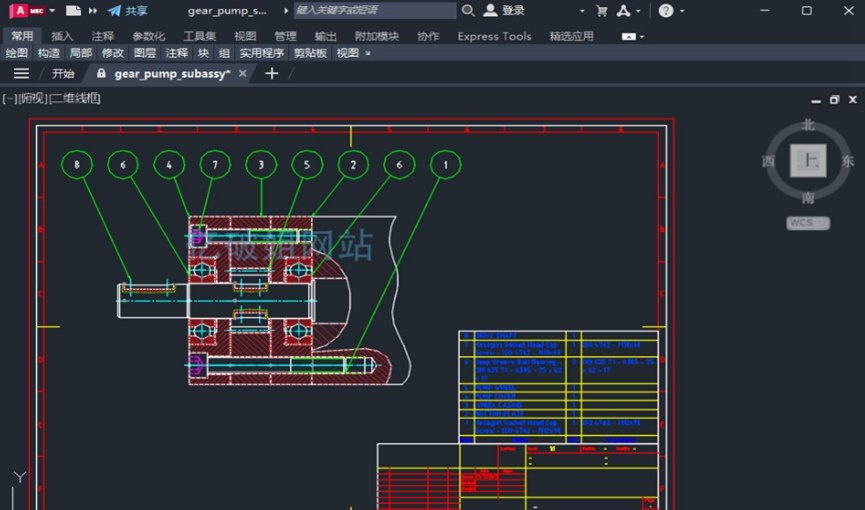This screenshot has height=510, width=865.
Task: Select balloon number 8 in drawing
Action: point(77,164)
